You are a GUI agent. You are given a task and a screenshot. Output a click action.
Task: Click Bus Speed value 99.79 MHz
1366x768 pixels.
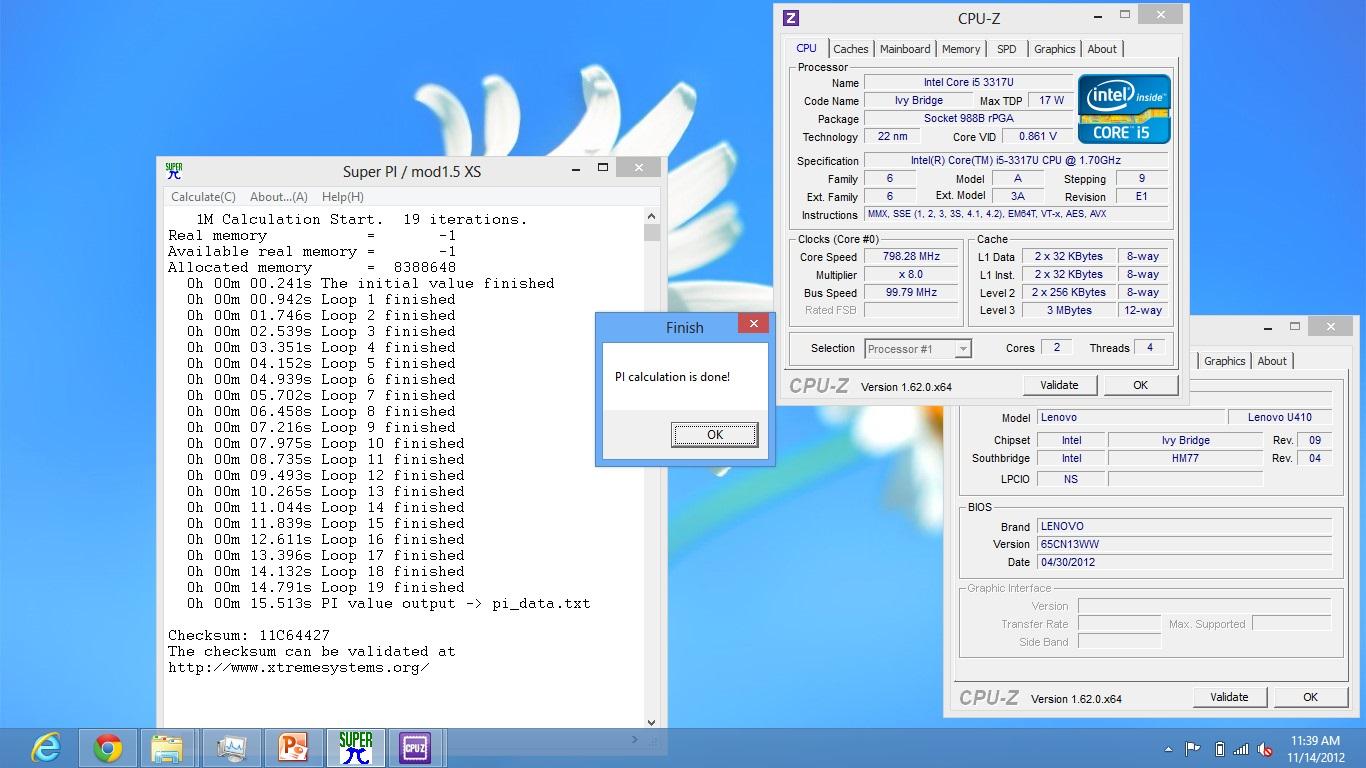click(911, 292)
